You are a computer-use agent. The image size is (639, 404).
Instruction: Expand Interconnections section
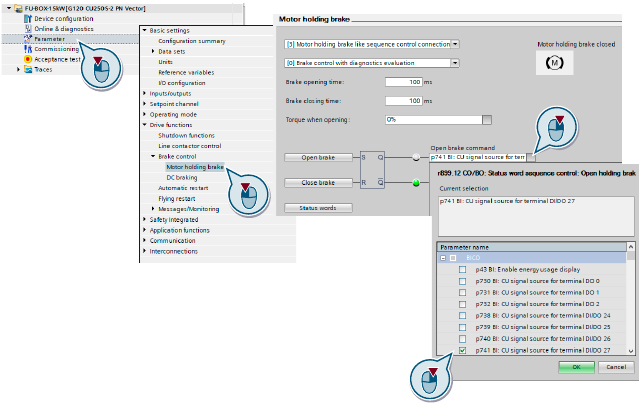click(144, 251)
